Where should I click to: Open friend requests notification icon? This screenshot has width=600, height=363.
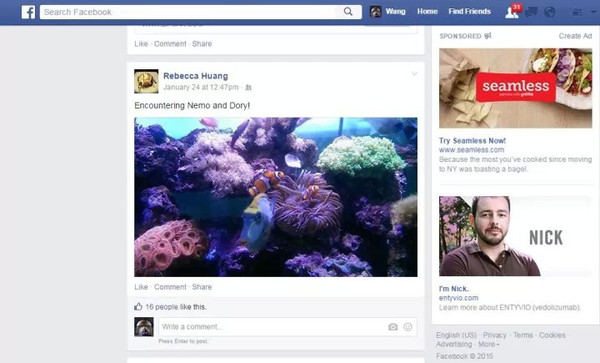click(x=512, y=12)
